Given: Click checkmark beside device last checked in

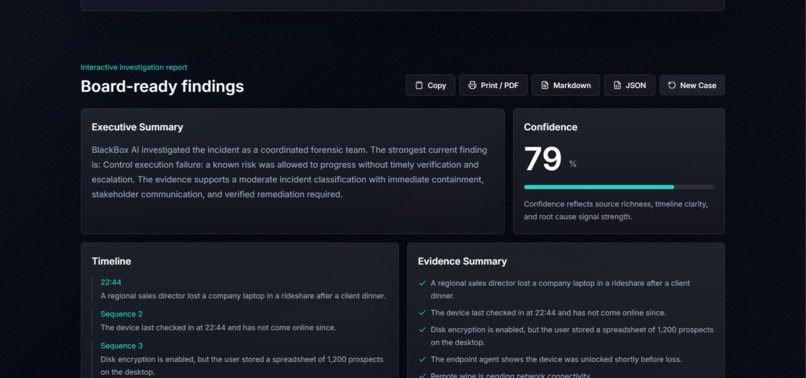Looking at the screenshot, I should [423, 313].
